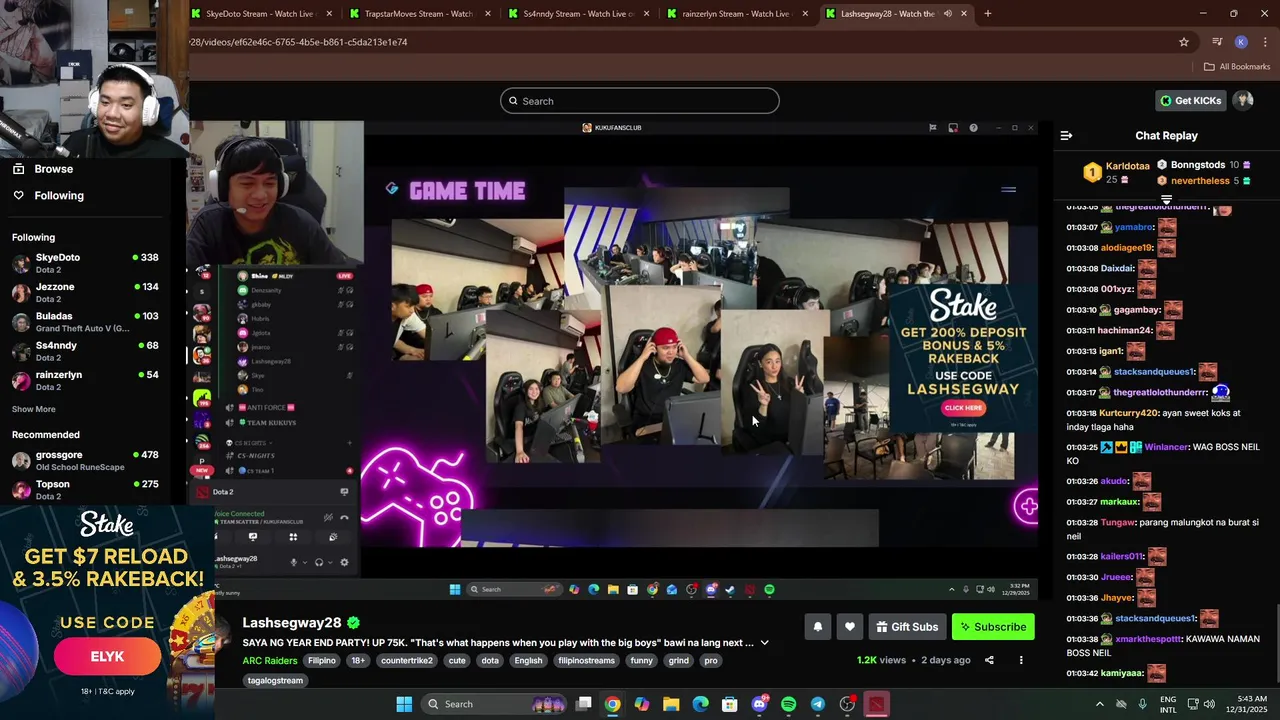
Task: Click the Kick search input field
Action: click(x=640, y=101)
